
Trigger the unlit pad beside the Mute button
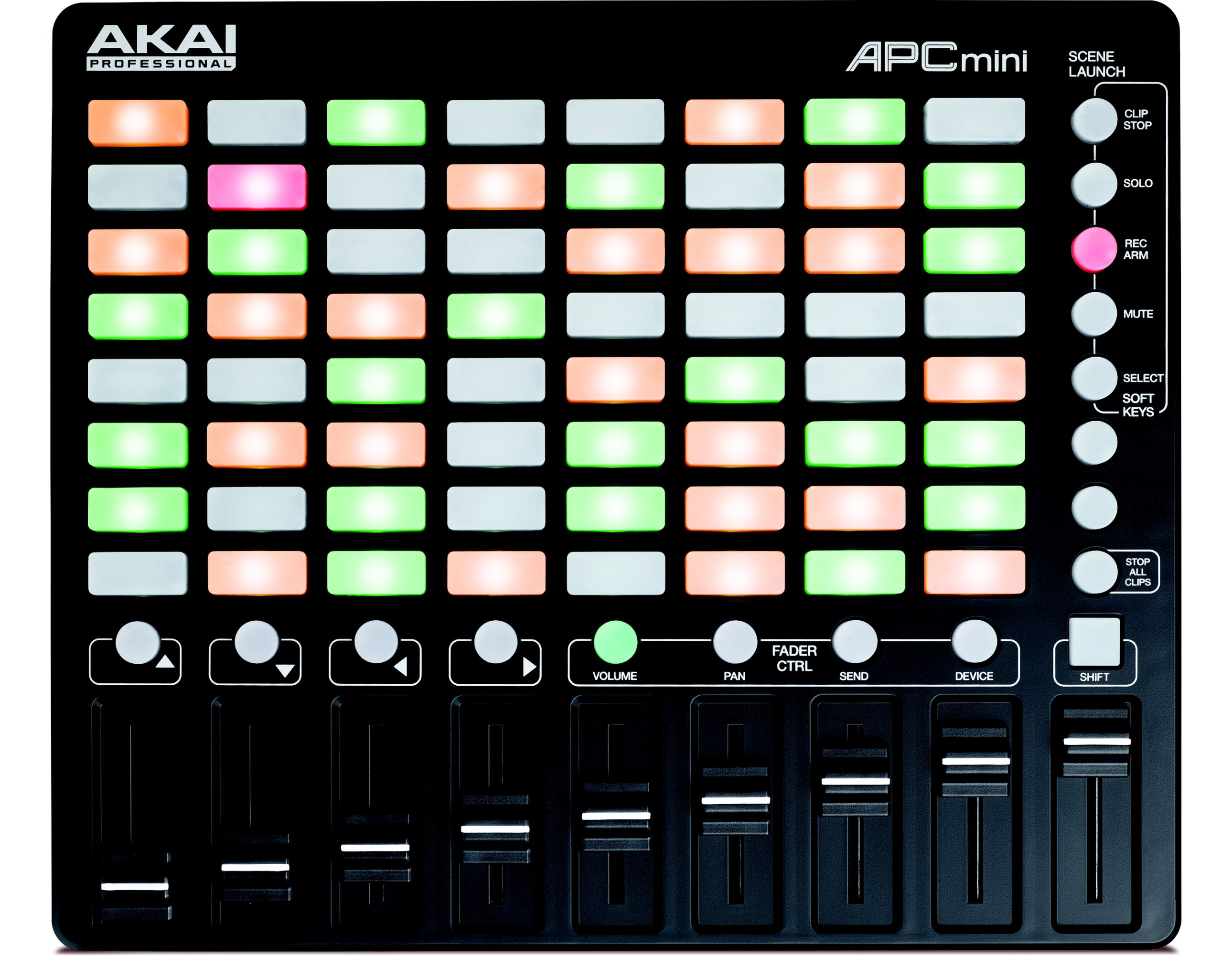(x=974, y=315)
